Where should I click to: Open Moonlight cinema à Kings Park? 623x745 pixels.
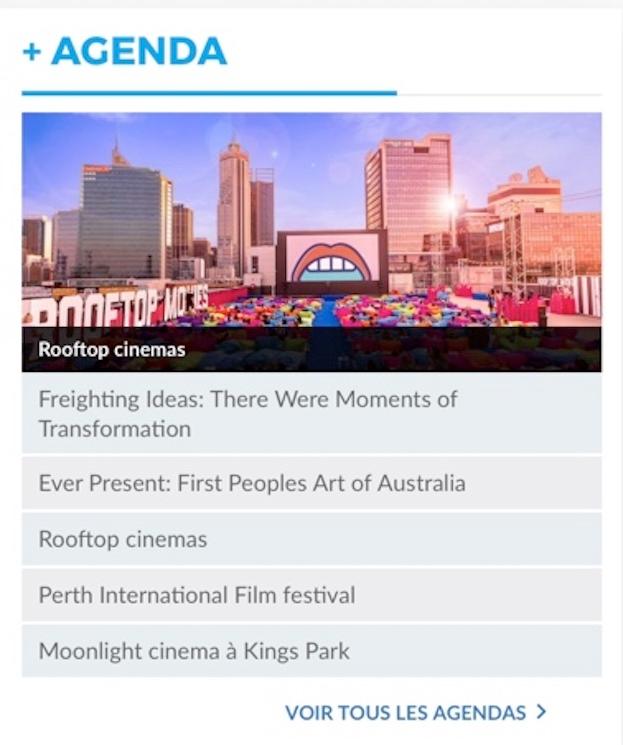pos(194,652)
